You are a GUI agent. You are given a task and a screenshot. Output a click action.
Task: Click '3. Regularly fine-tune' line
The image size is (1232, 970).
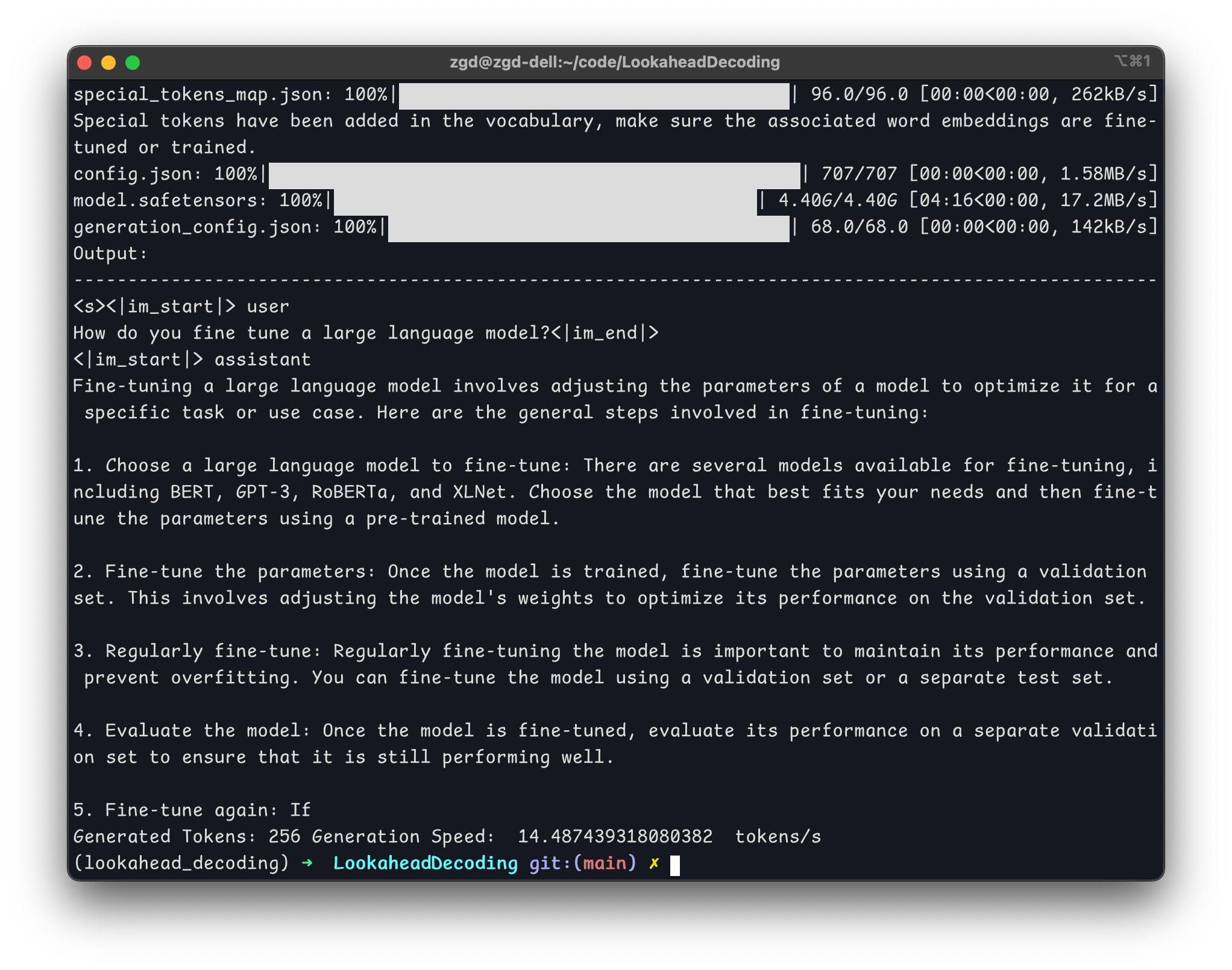(x=615, y=651)
